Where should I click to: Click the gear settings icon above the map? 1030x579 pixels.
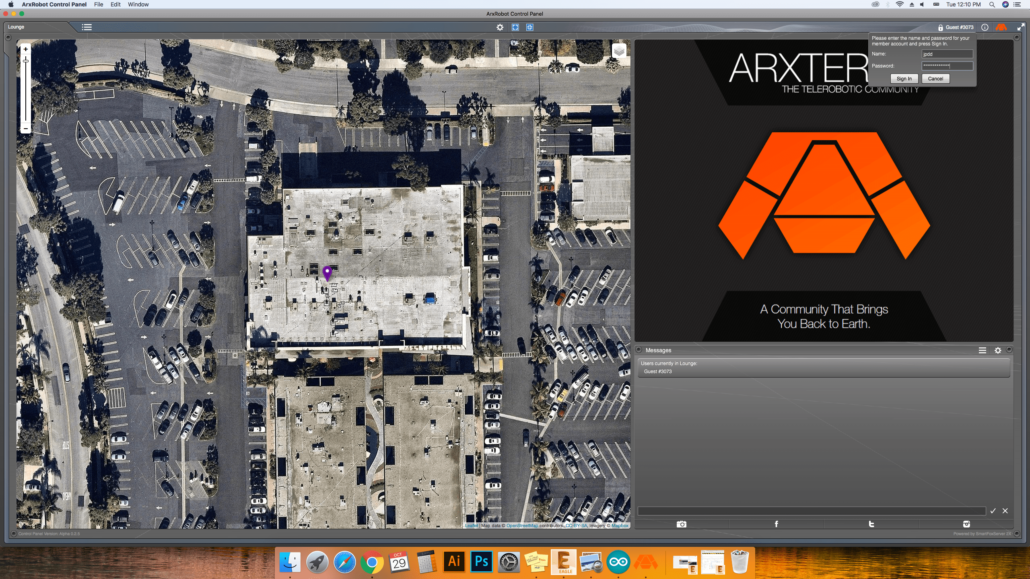500,27
